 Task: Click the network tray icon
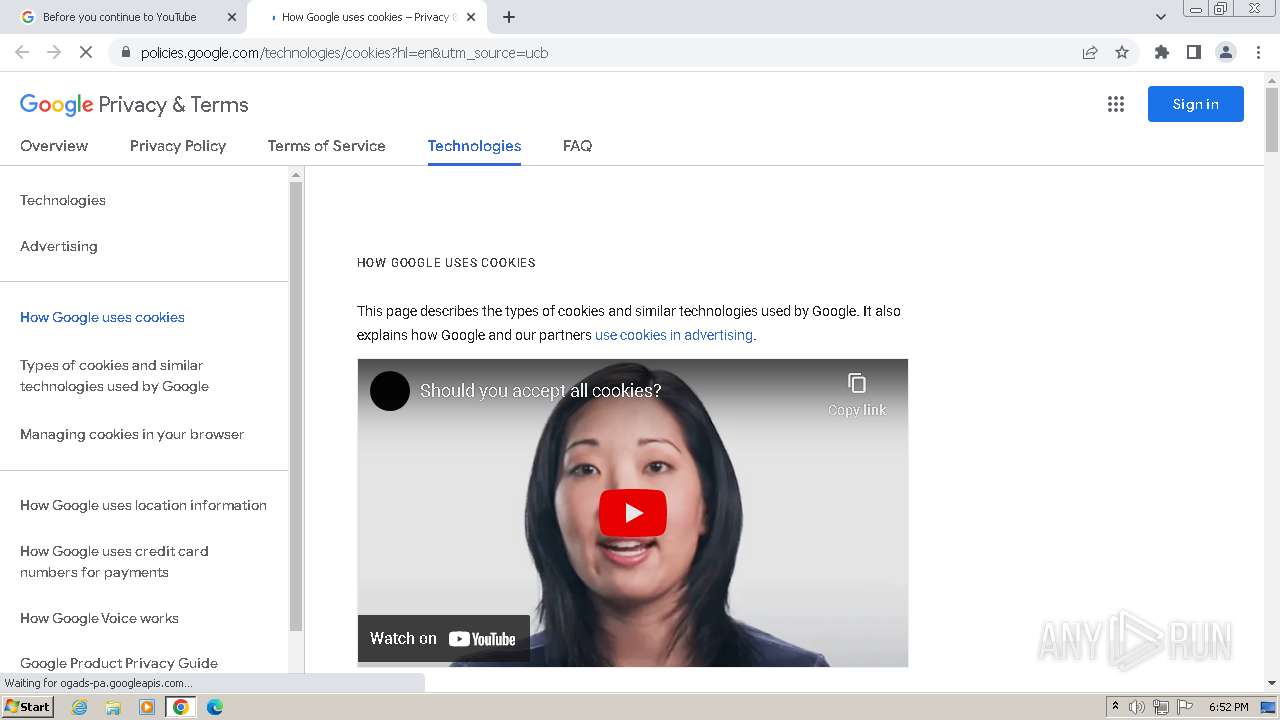click(x=1160, y=707)
